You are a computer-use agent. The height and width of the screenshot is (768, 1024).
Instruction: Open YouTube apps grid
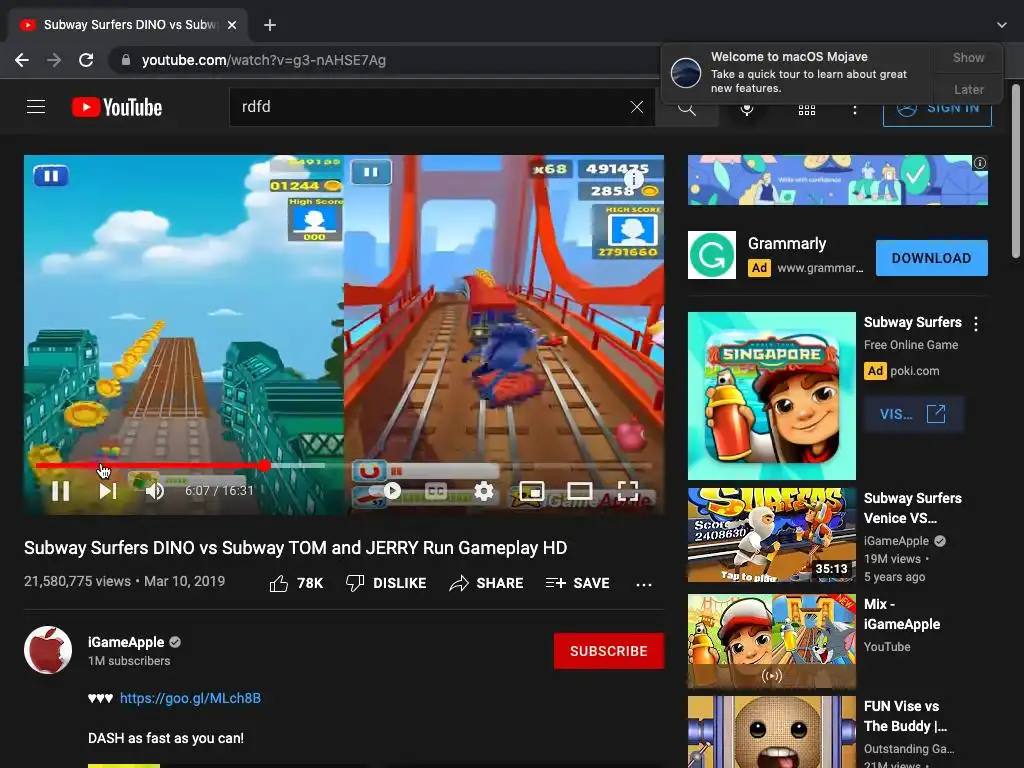tap(807, 110)
